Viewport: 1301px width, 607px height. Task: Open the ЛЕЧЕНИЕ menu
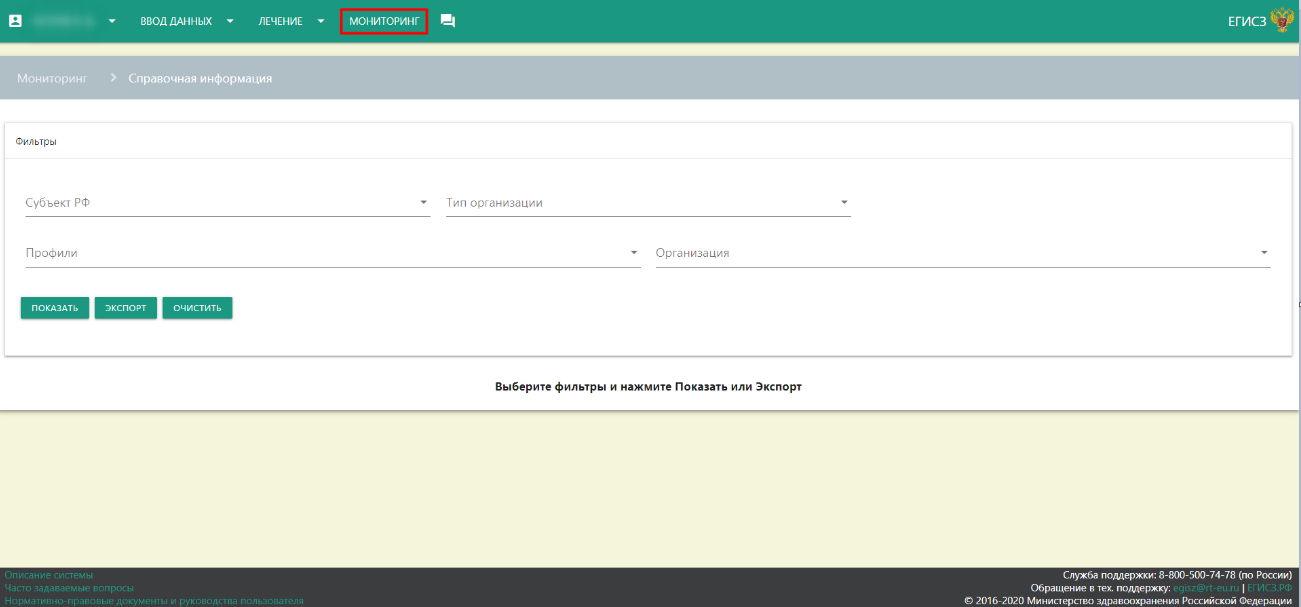280,21
